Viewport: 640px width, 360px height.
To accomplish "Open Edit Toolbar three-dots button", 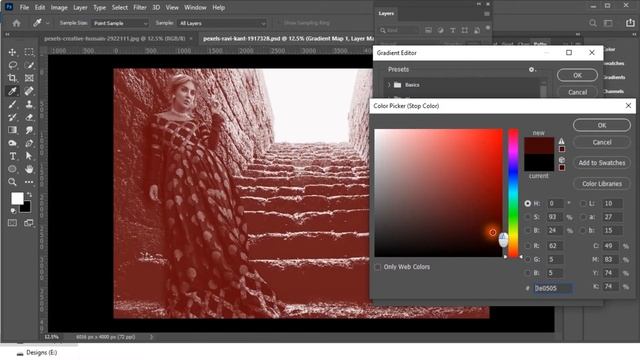I will pyautogui.click(x=29, y=182).
